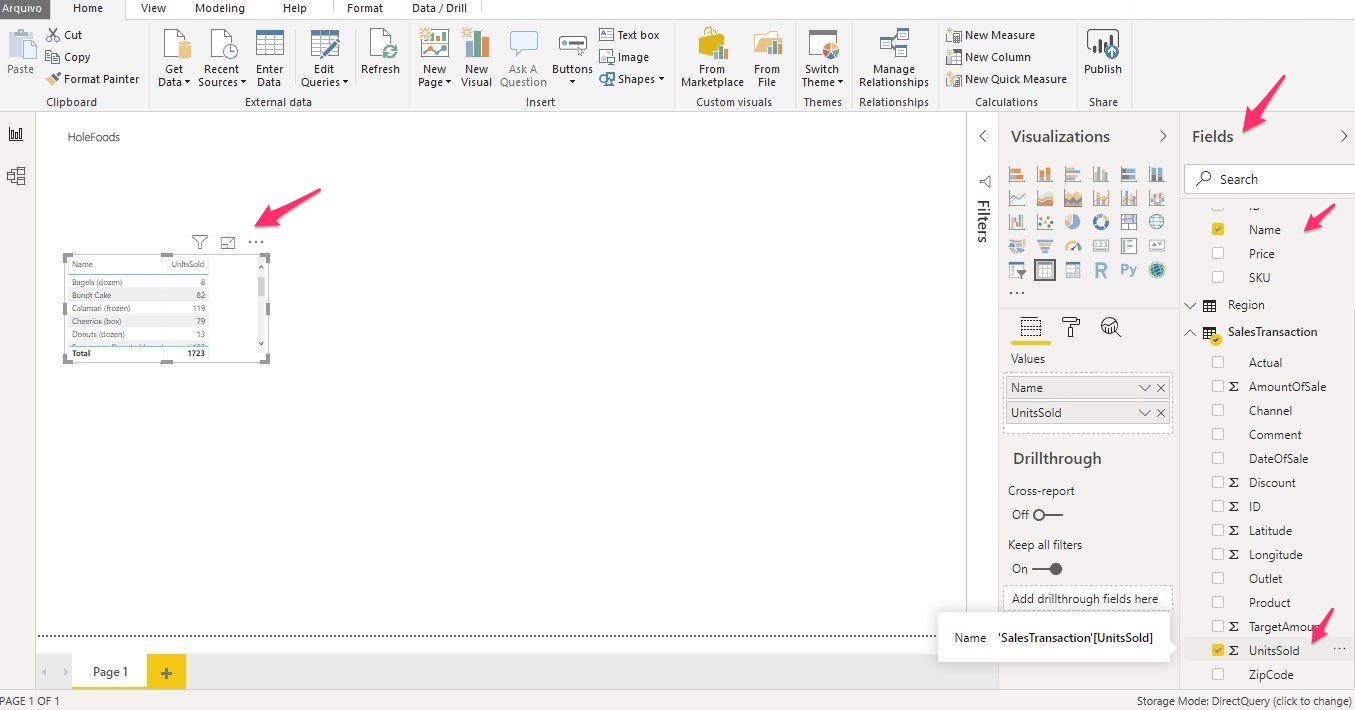Open Manage Relationships
1355x710 pixels.
pos(893,60)
